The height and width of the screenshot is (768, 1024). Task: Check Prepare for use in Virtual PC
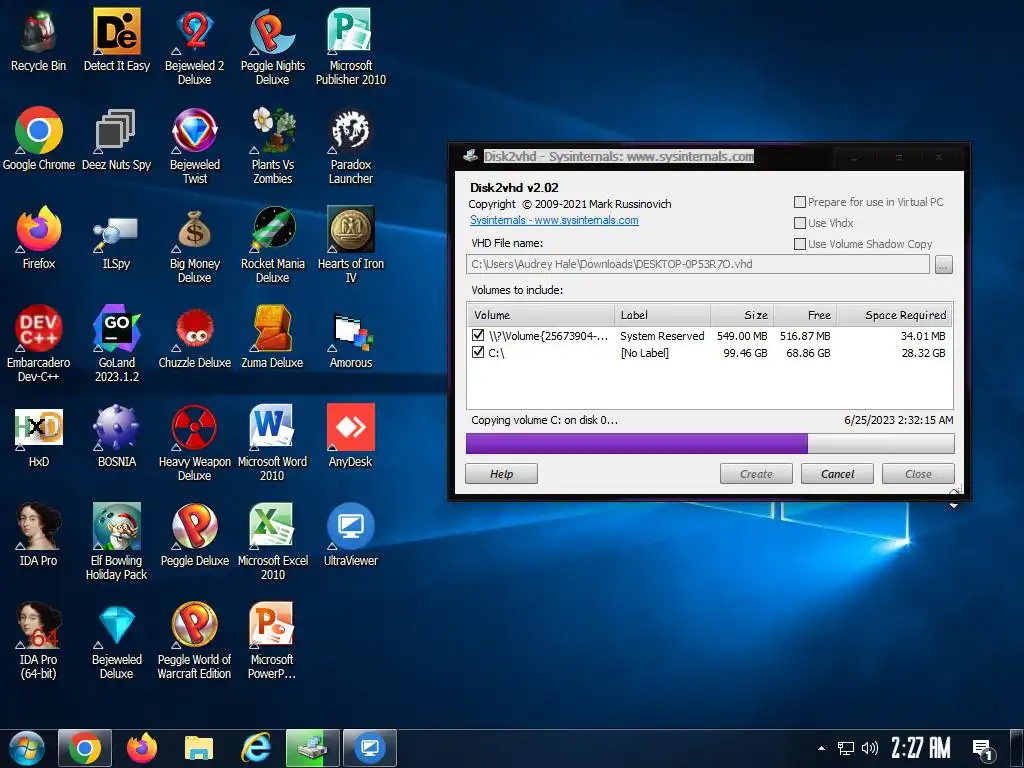pyautogui.click(x=799, y=202)
